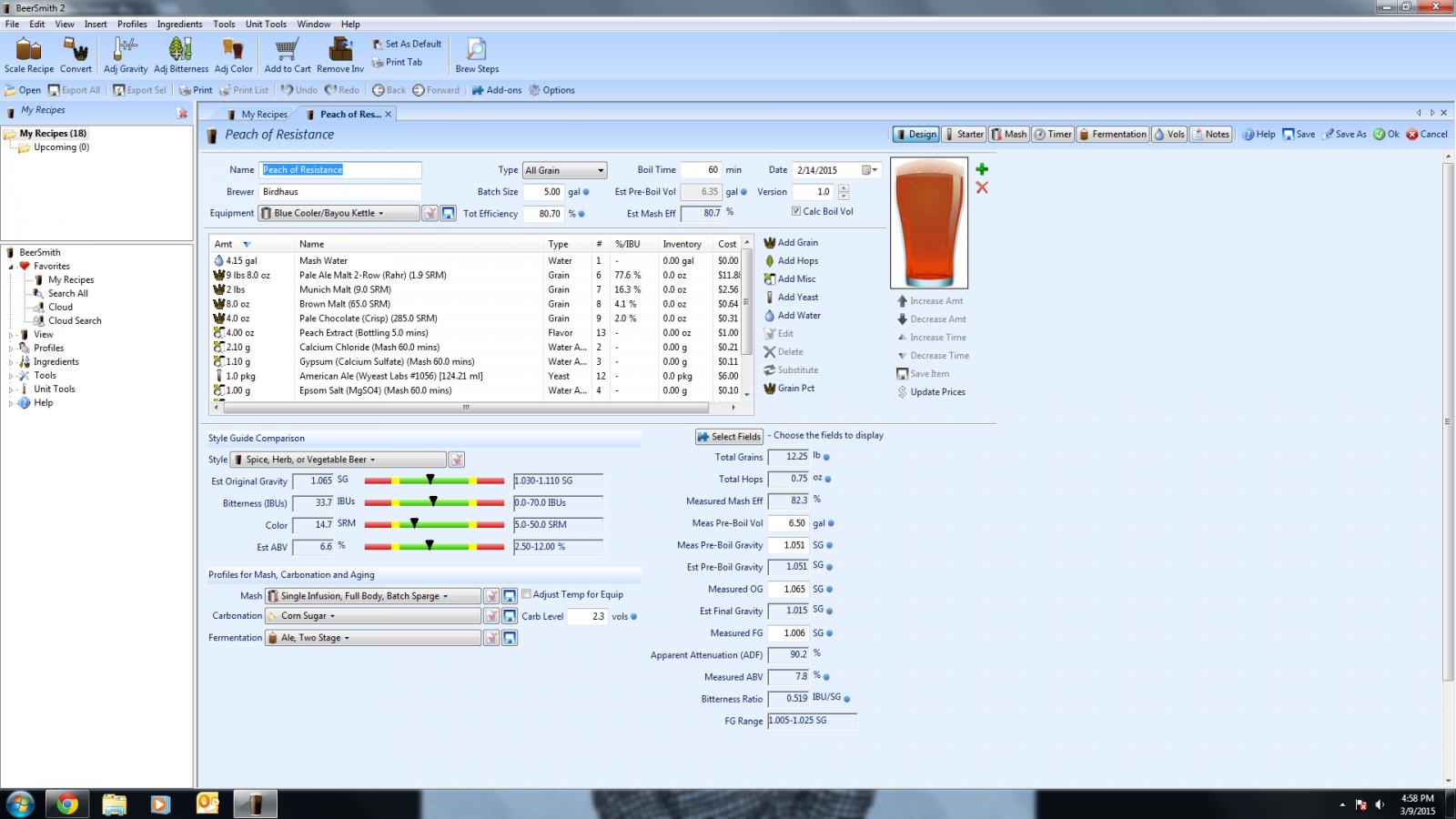Viewport: 1456px width, 819px height.
Task: Click style details icon beside Style dropdown
Action: (457, 460)
